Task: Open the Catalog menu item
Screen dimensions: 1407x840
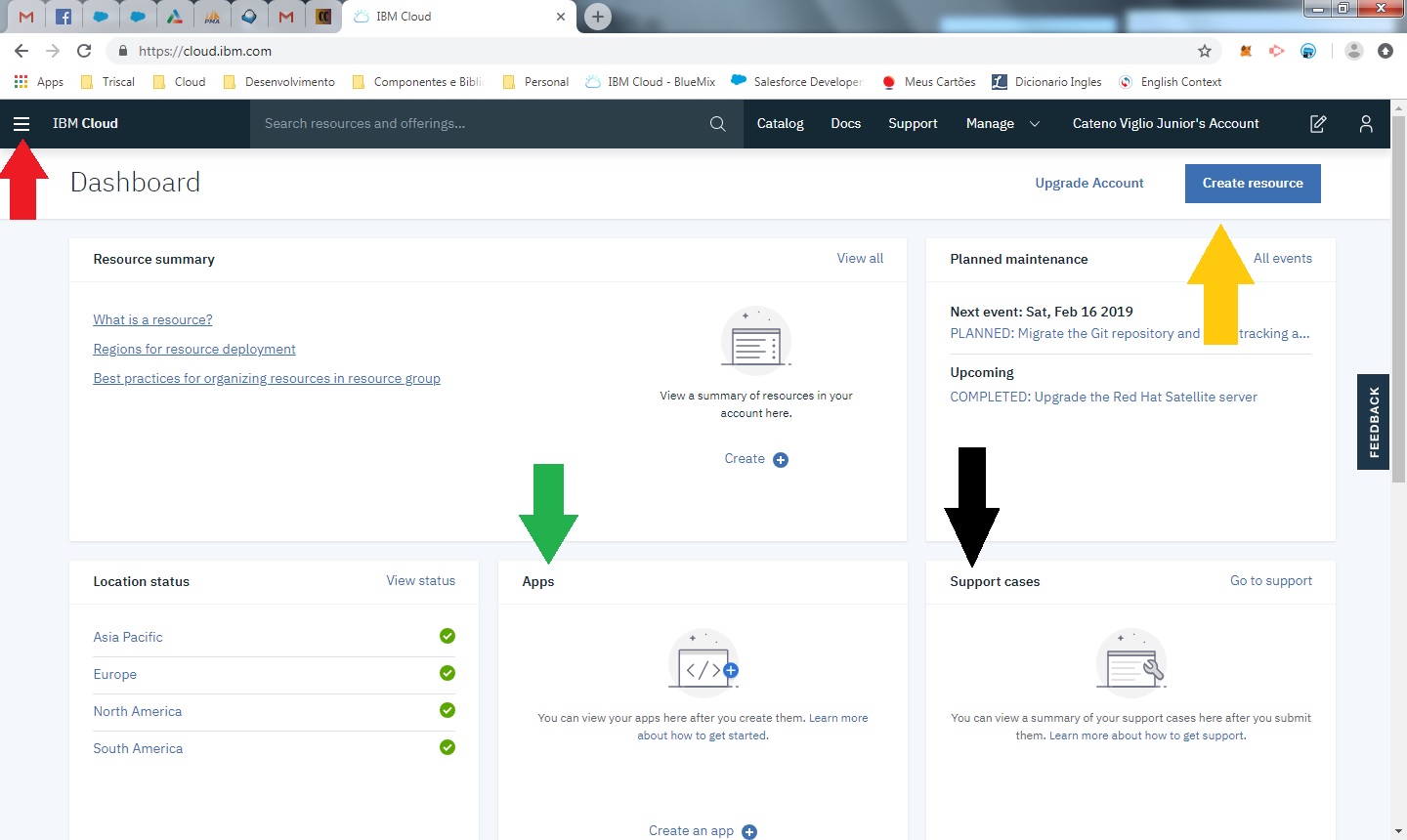Action: tap(780, 124)
